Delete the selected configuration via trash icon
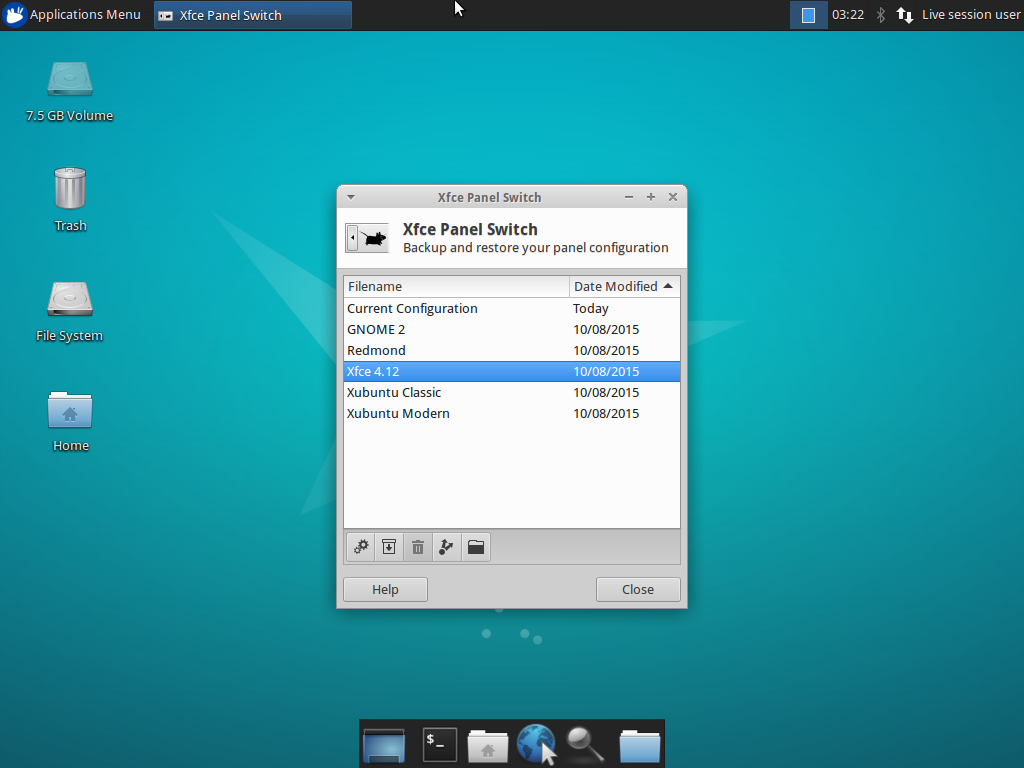This screenshot has height=768, width=1024. tap(417, 547)
